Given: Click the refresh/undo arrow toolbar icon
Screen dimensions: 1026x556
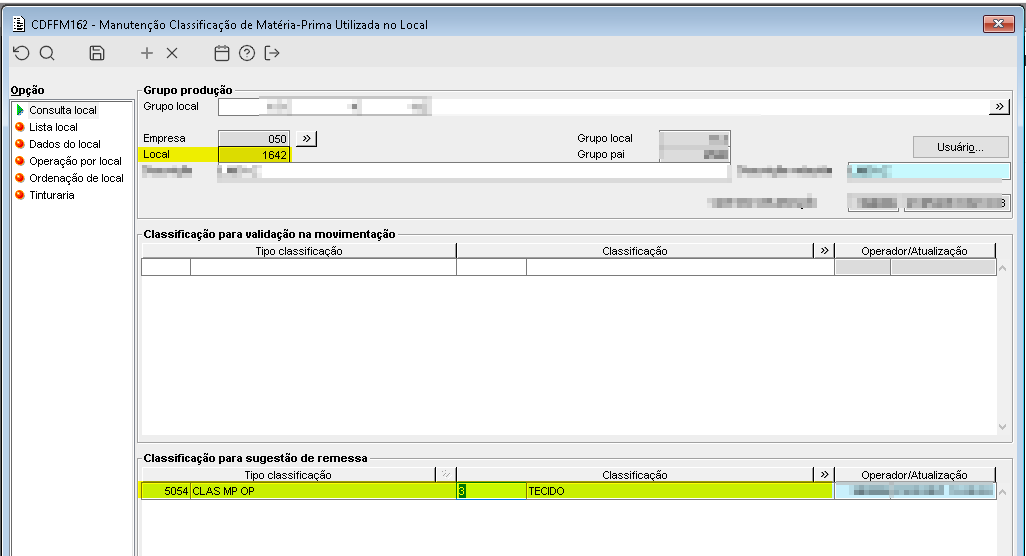Looking at the screenshot, I should [x=22, y=53].
